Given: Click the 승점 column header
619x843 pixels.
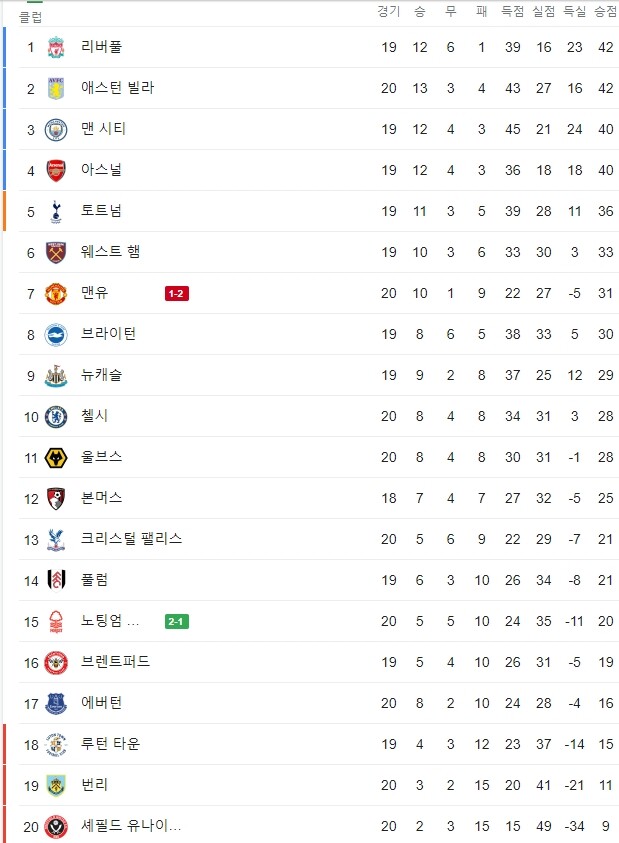Looking at the screenshot, I should 606,11.
